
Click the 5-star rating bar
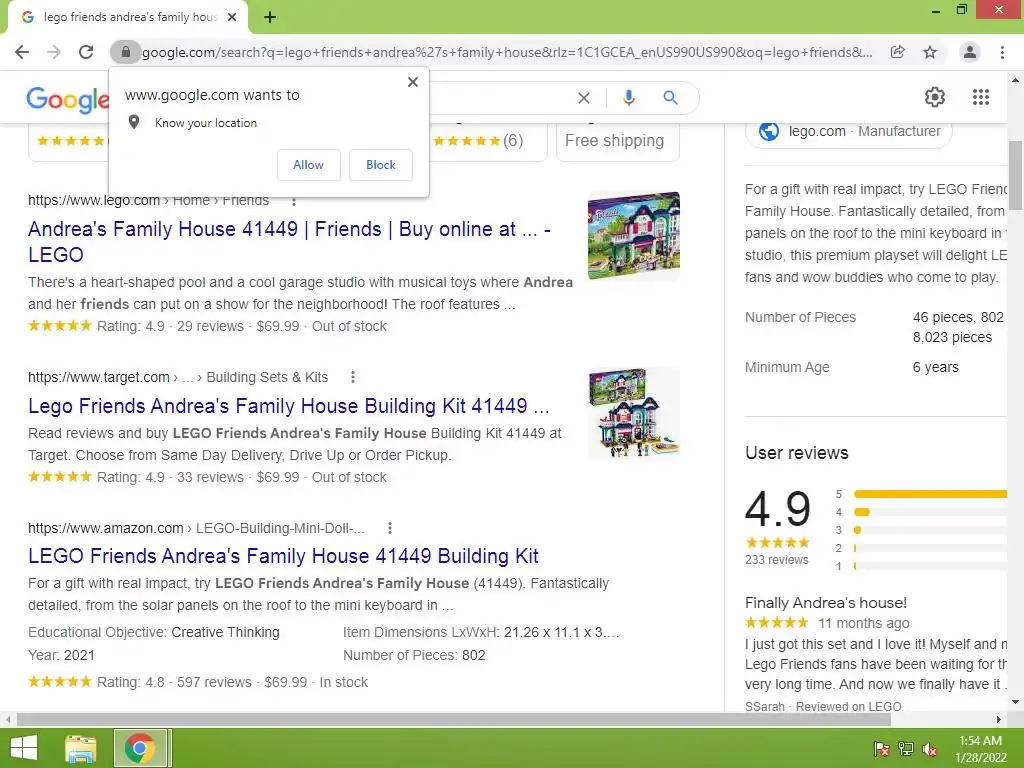(930, 494)
